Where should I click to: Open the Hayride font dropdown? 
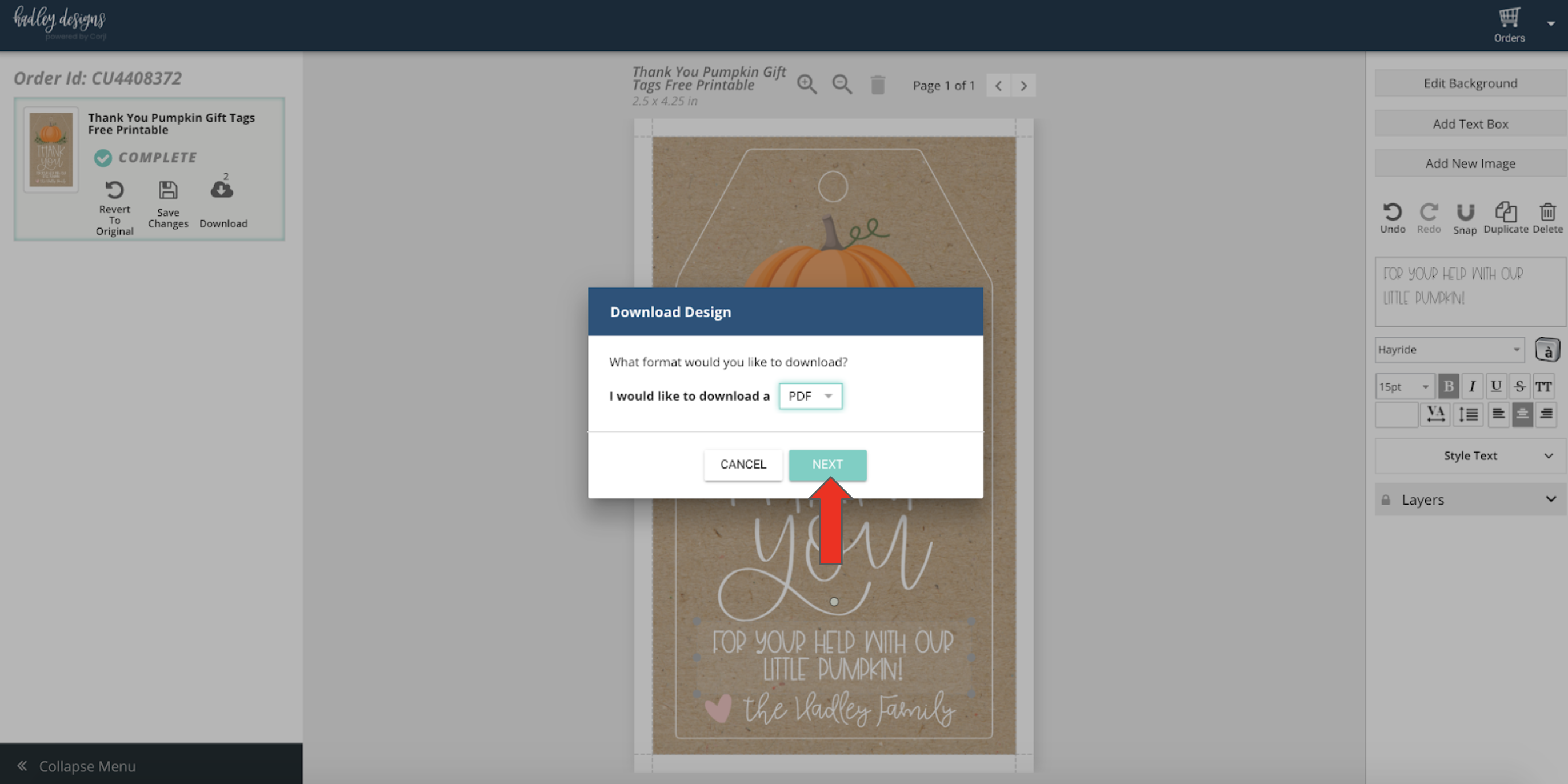coord(1449,350)
